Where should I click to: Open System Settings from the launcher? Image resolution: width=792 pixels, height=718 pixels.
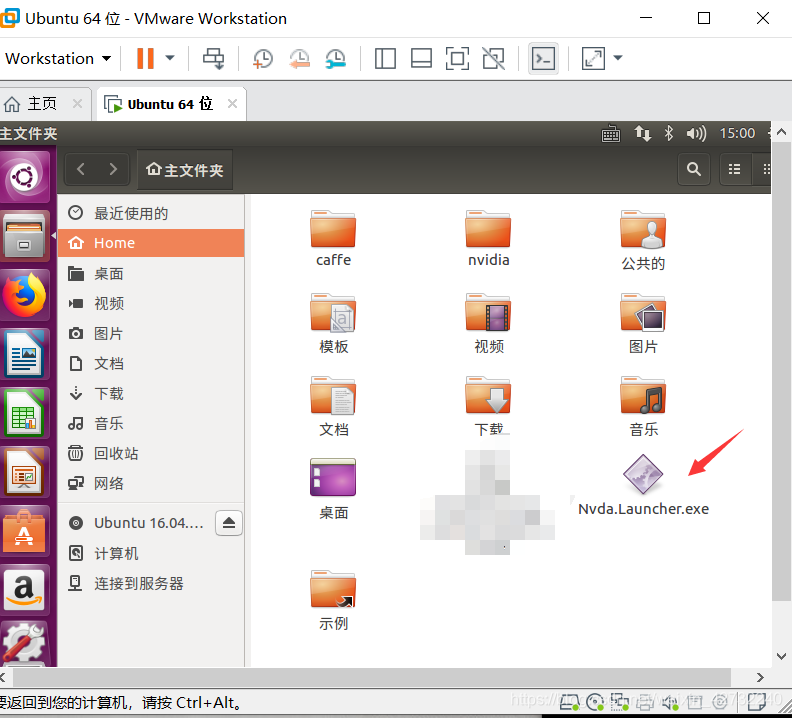24,643
